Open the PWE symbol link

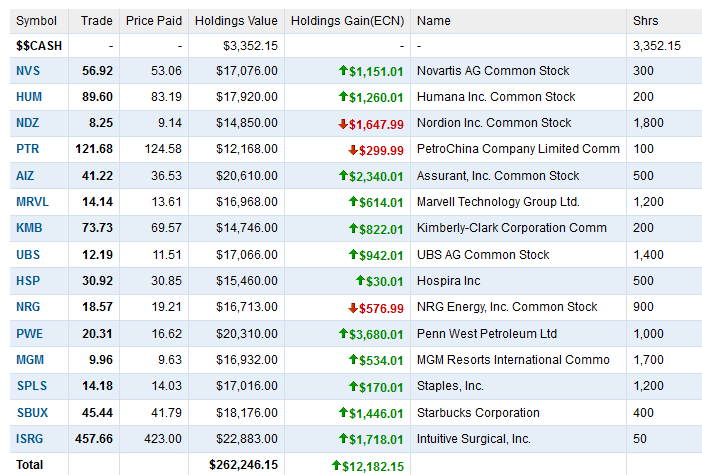[29, 334]
